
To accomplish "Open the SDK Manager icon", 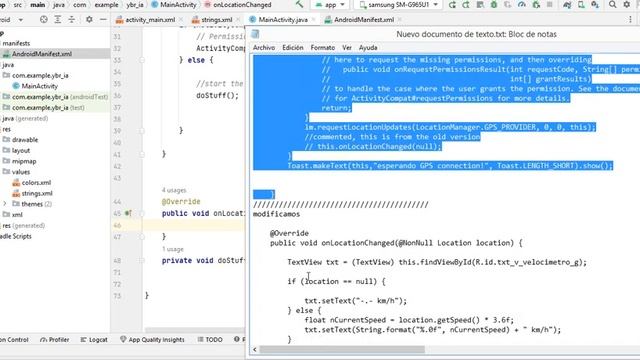I will 595,5.
